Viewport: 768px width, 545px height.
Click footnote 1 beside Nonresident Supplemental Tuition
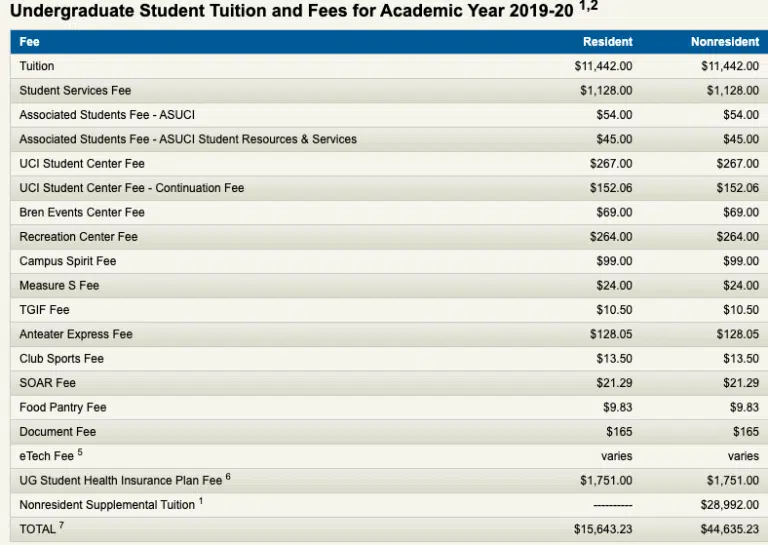click(201, 501)
